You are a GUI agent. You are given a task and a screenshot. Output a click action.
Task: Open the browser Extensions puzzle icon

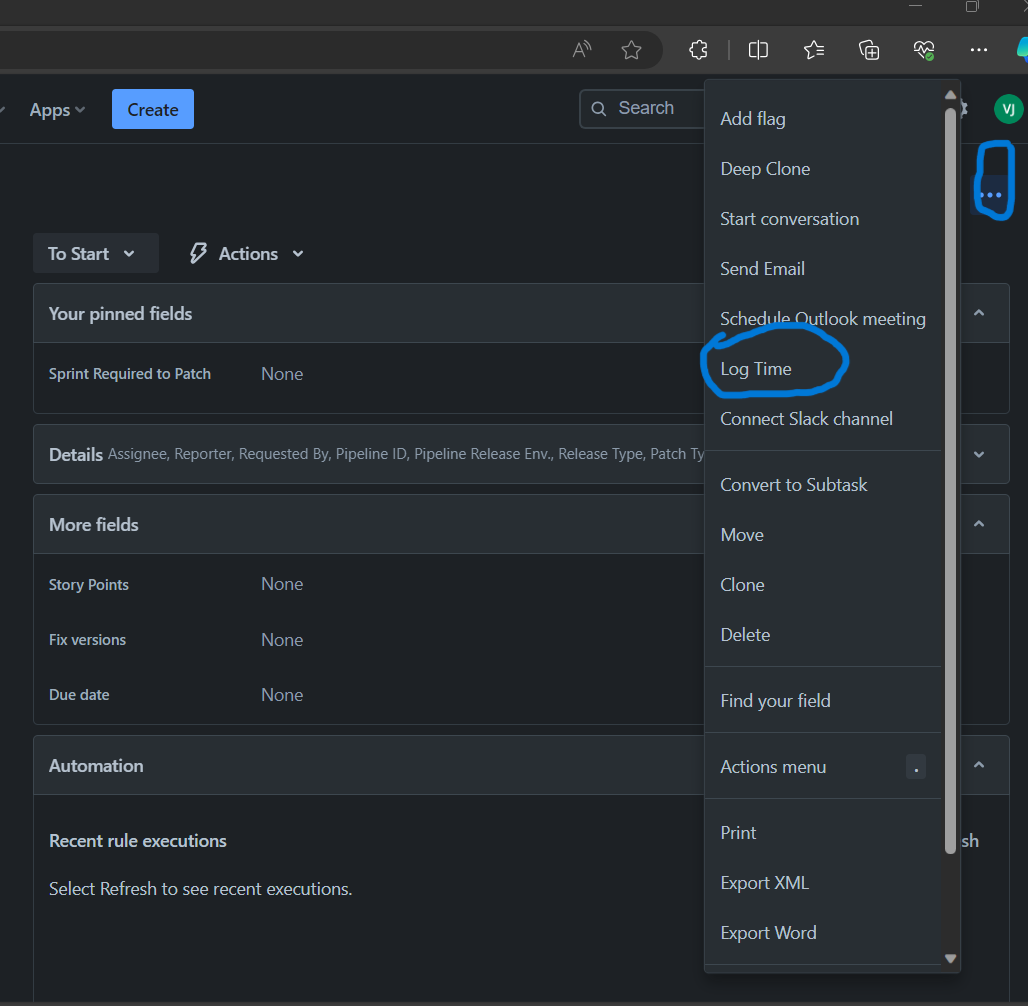[x=698, y=50]
